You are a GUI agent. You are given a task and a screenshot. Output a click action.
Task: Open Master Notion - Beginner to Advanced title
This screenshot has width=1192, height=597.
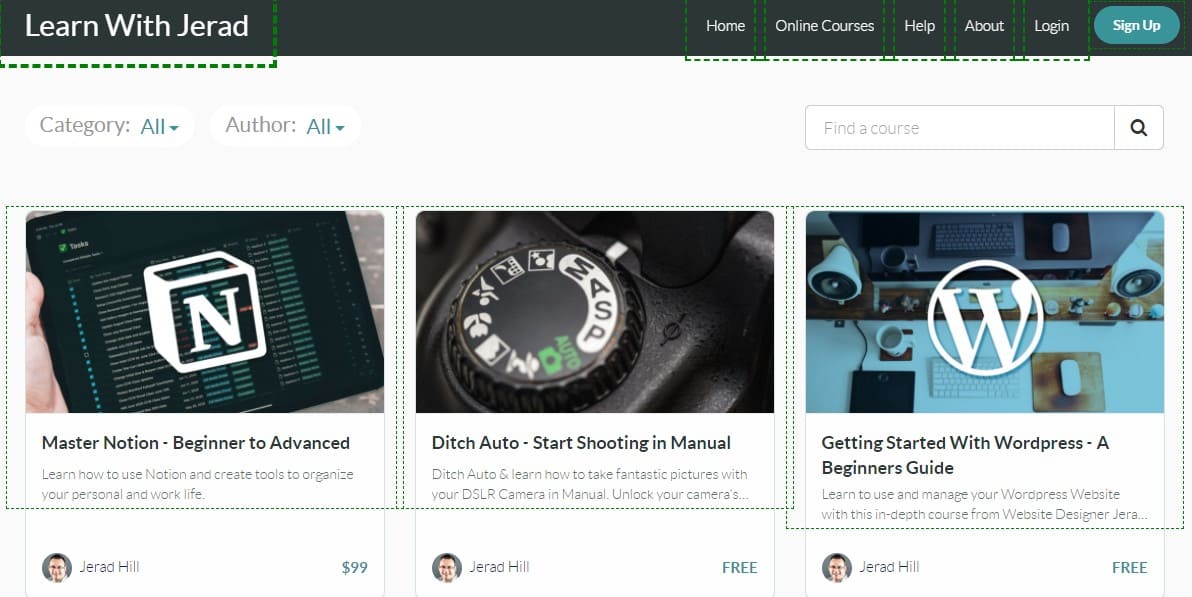[x=196, y=443]
